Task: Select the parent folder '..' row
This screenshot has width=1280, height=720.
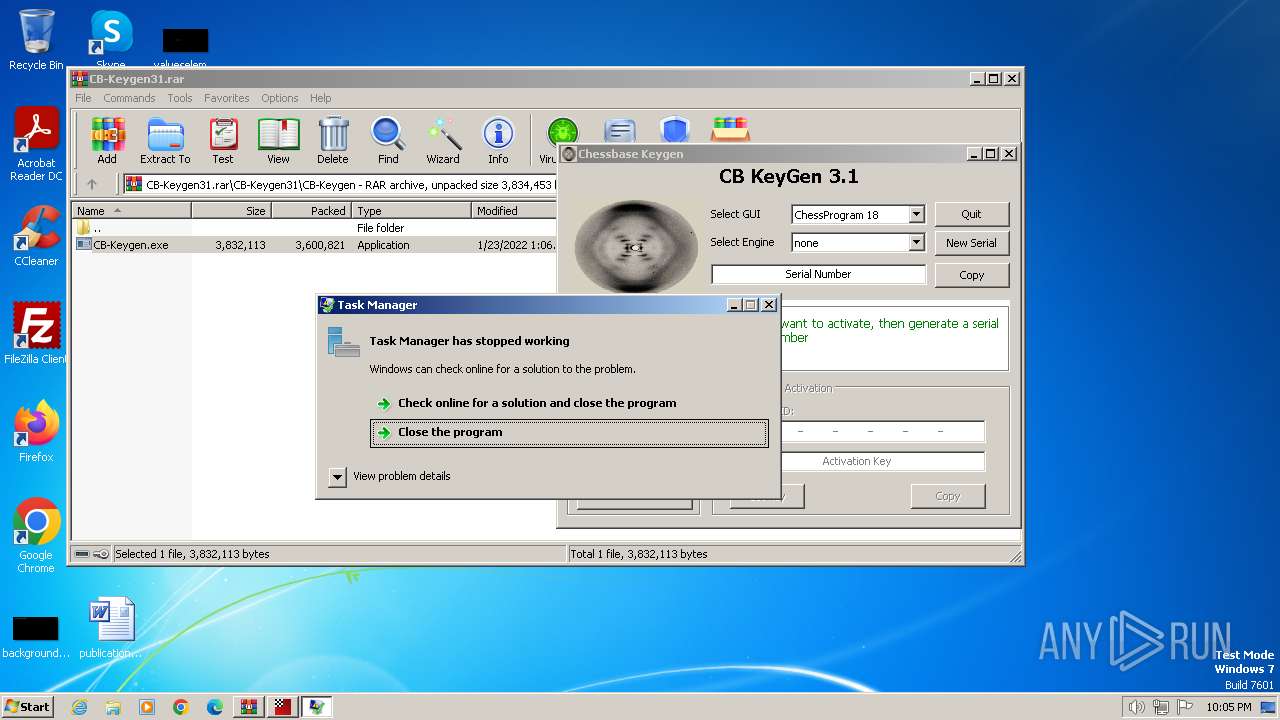Action: (315, 228)
